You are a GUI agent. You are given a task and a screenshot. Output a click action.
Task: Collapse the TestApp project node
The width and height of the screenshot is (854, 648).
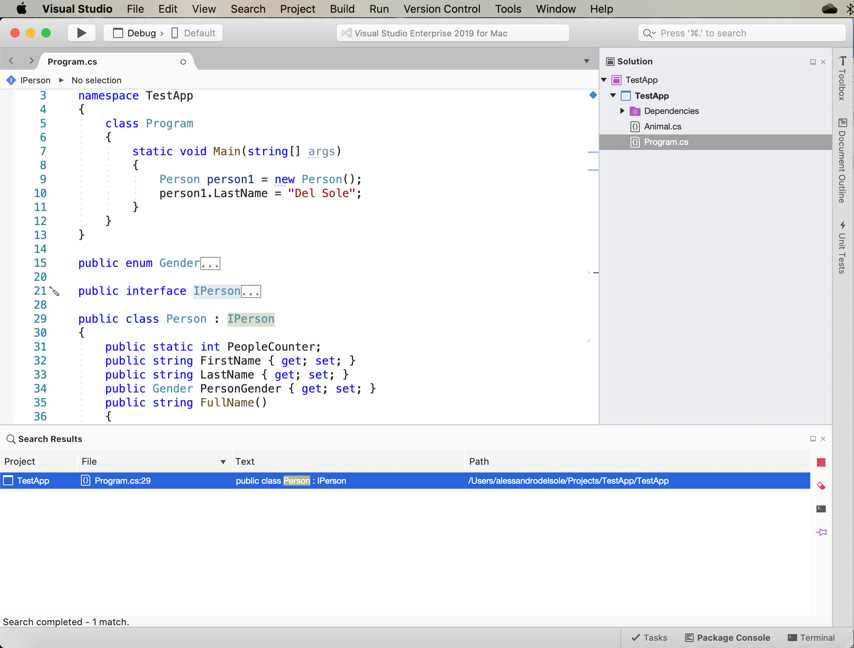tap(613, 95)
